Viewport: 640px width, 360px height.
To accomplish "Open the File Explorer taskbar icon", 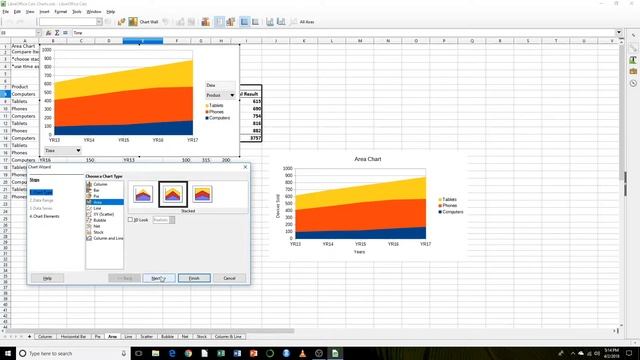I will click(x=155, y=353).
